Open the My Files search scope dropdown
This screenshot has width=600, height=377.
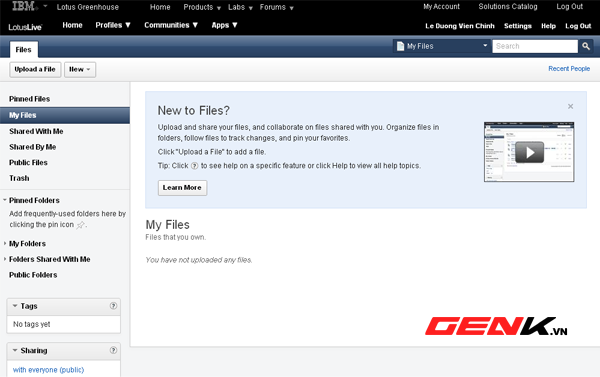442,46
